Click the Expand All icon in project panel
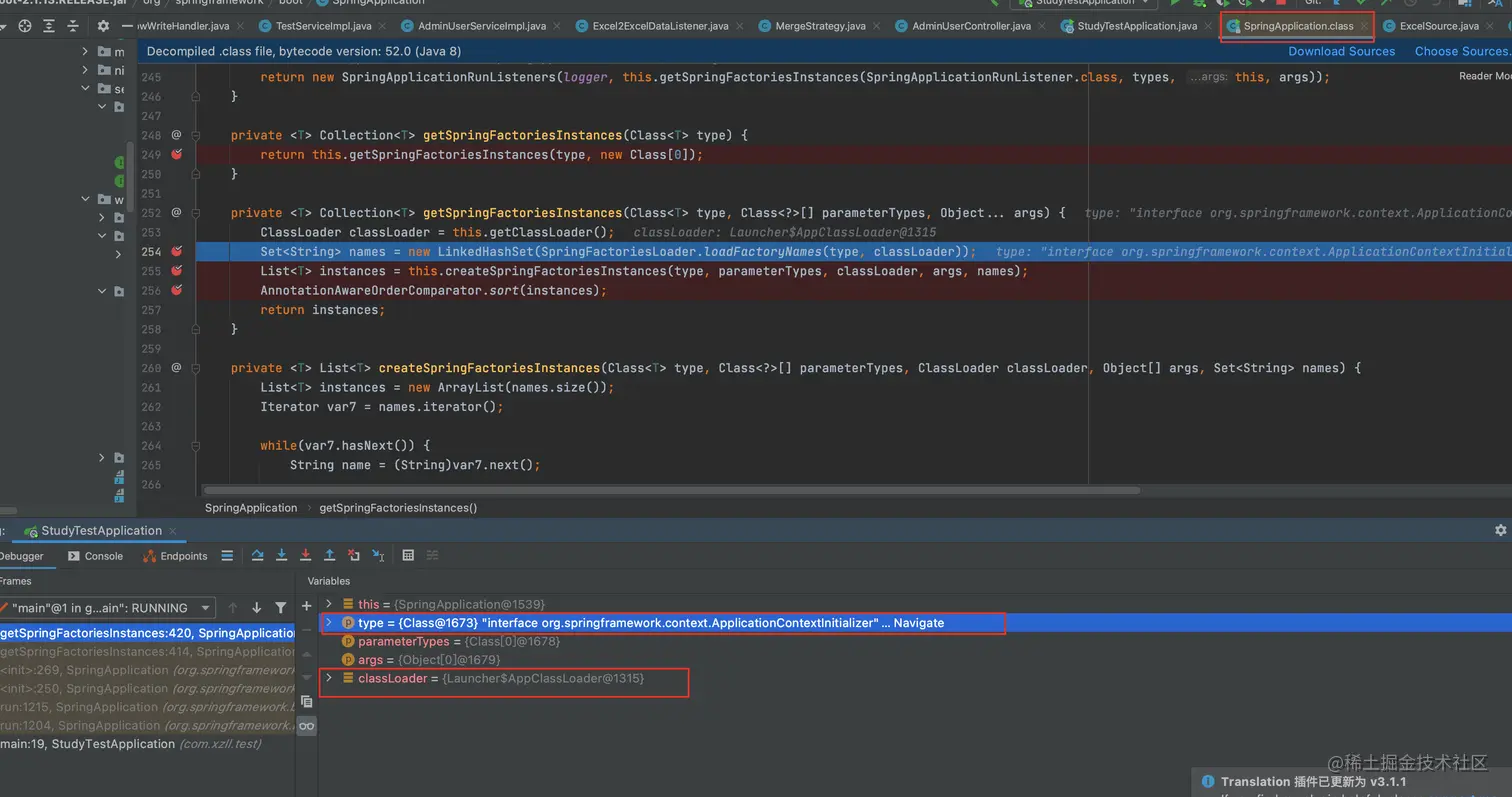This screenshot has width=1512, height=797. tap(48, 26)
